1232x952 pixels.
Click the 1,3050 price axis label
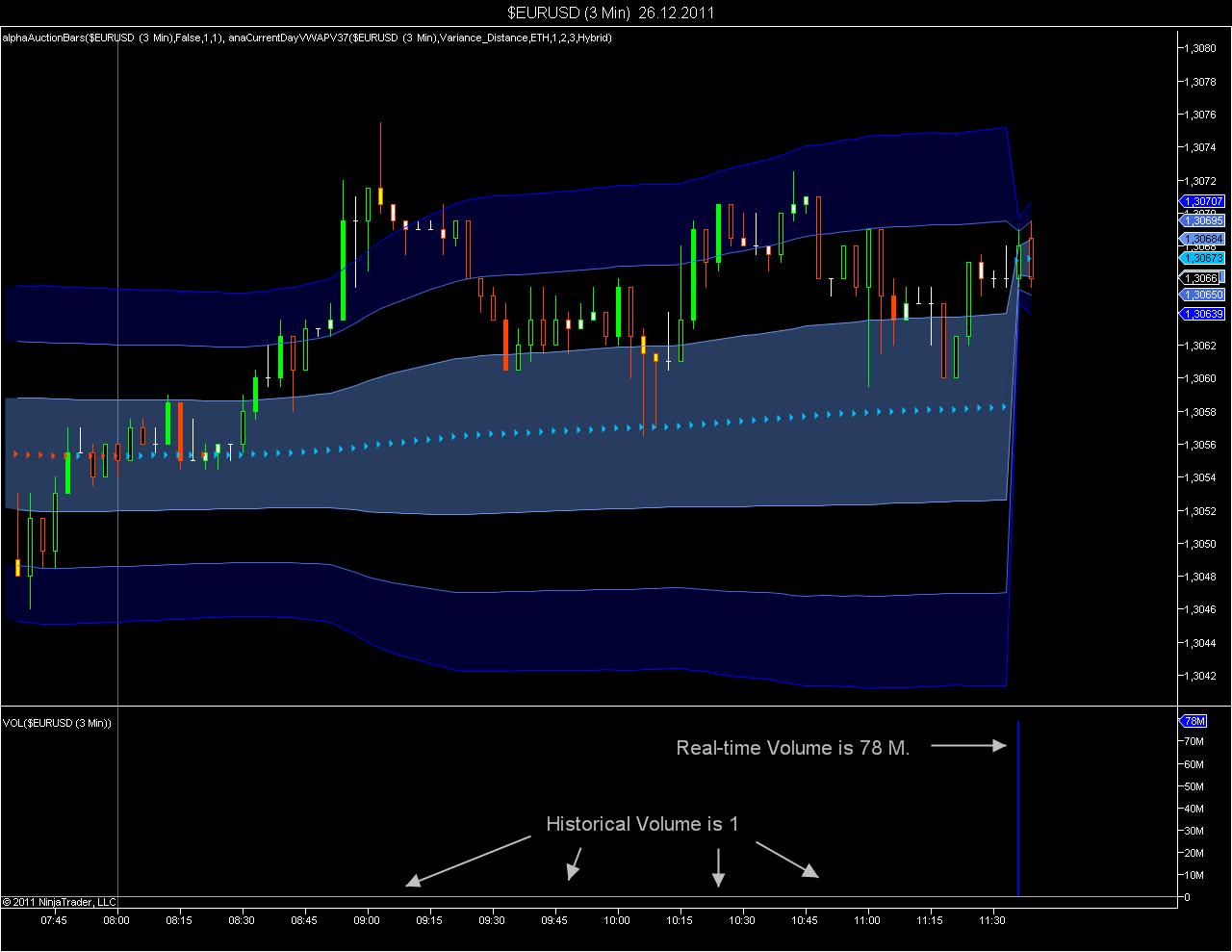coord(1200,544)
